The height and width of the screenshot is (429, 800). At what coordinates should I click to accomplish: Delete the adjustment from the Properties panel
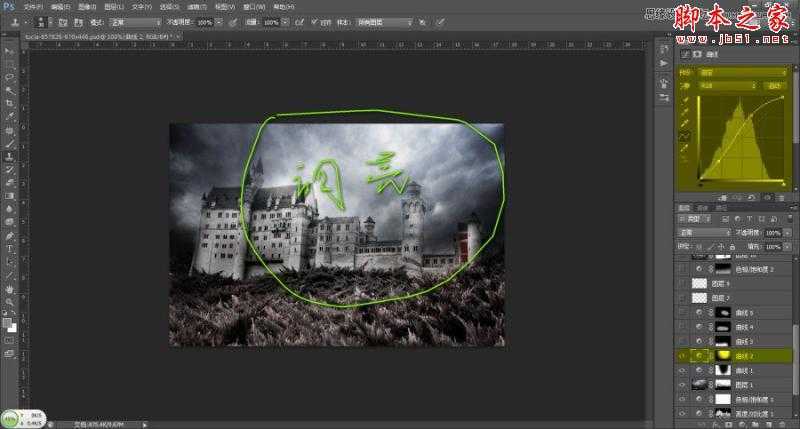tap(781, 198)
